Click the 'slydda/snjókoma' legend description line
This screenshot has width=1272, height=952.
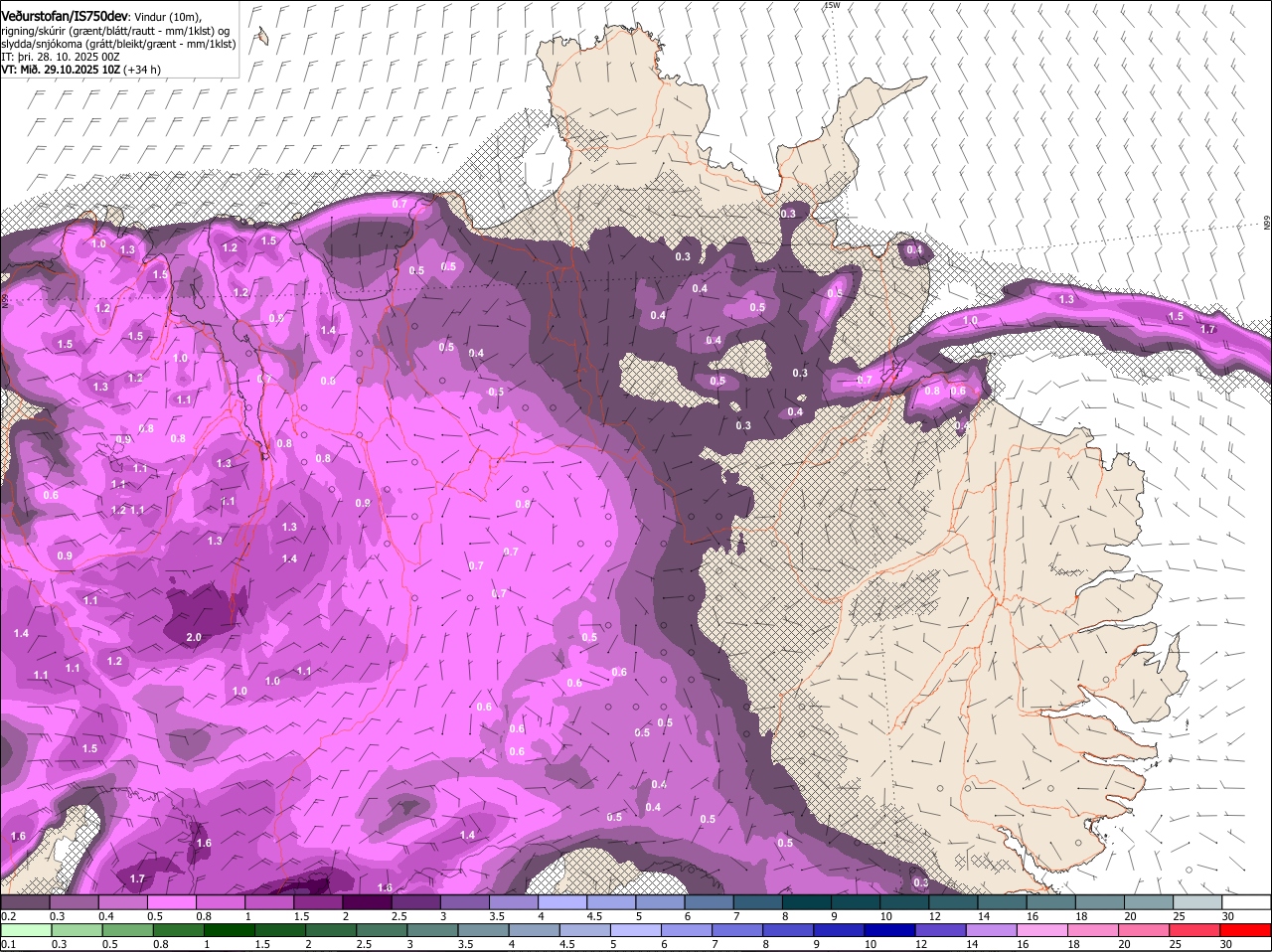[x=118, y=44]
